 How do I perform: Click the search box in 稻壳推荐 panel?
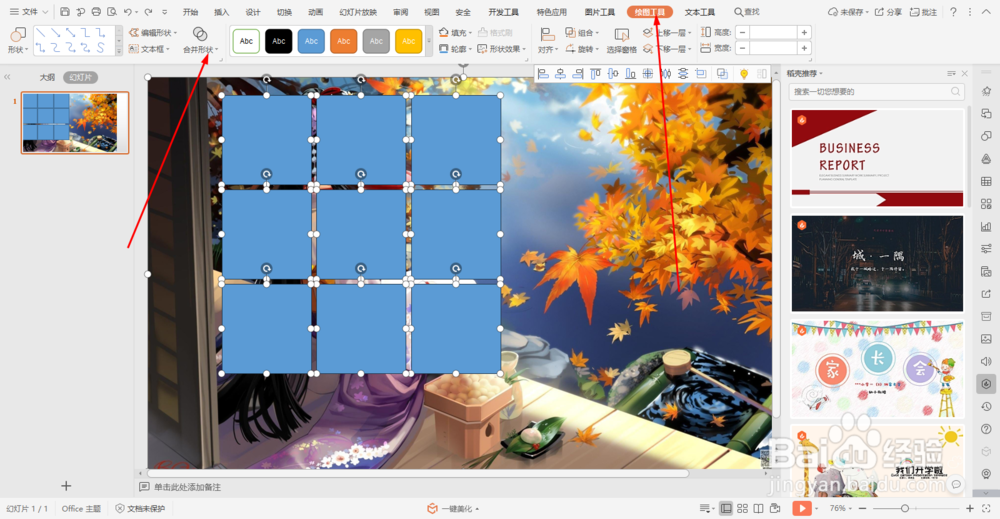pyautogui.click(x=876, y=92)
